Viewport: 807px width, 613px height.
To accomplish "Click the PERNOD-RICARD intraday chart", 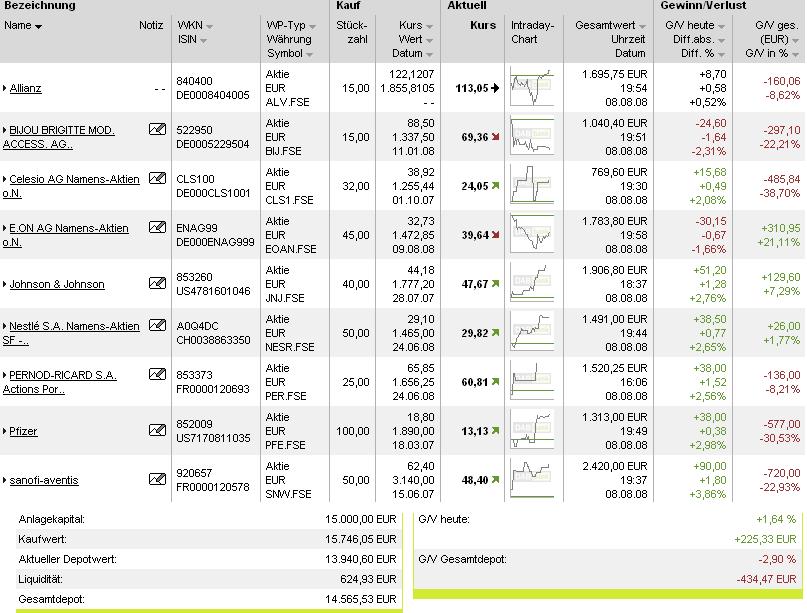I will click(x=532, y=381).
